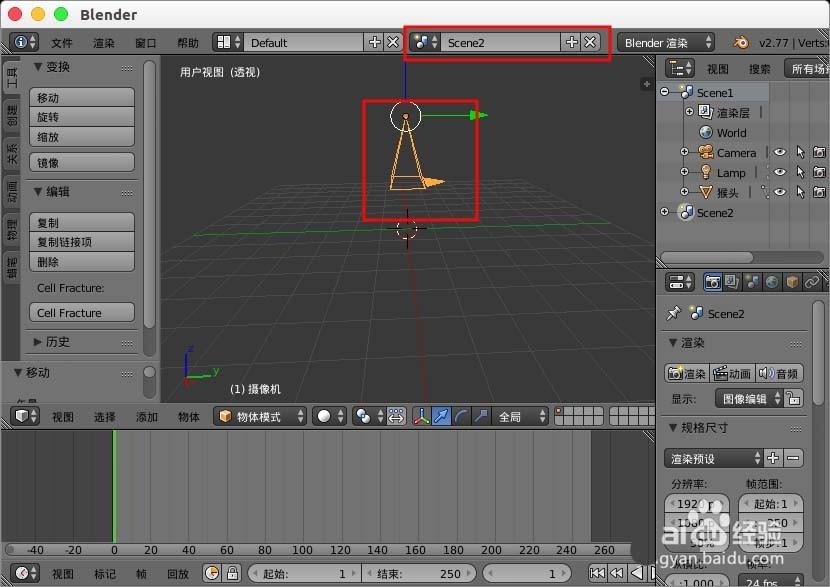Click the 镜像 mirror button

(x=81, y=162)
